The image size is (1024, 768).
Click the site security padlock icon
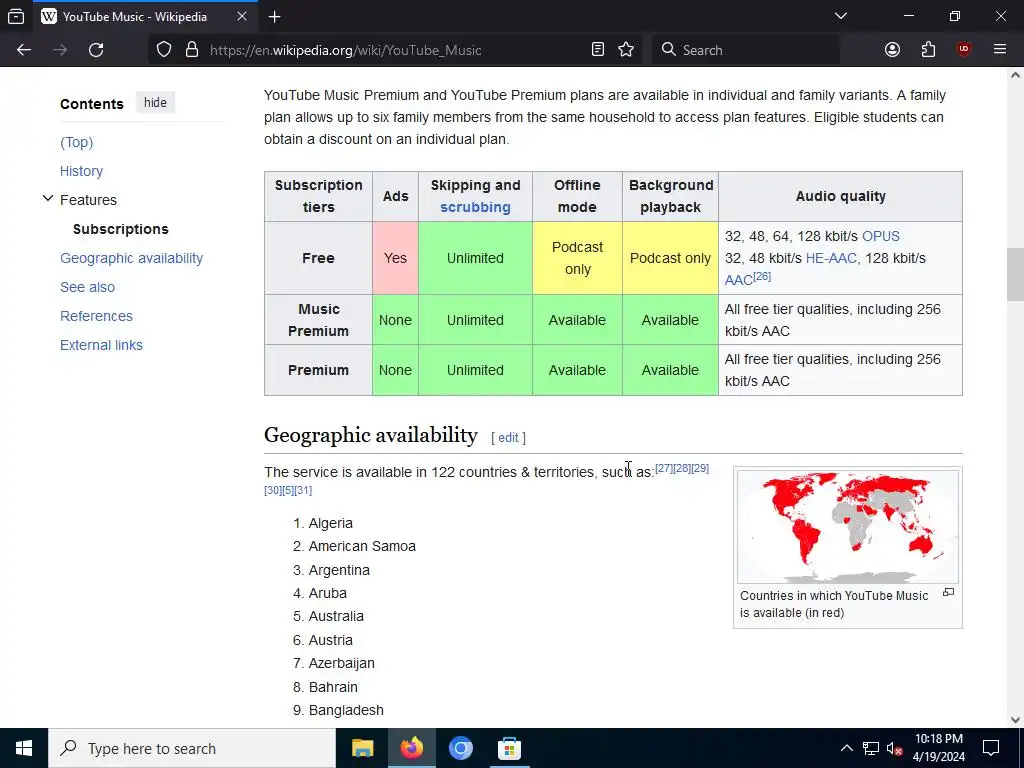click(x=191, y=50)
